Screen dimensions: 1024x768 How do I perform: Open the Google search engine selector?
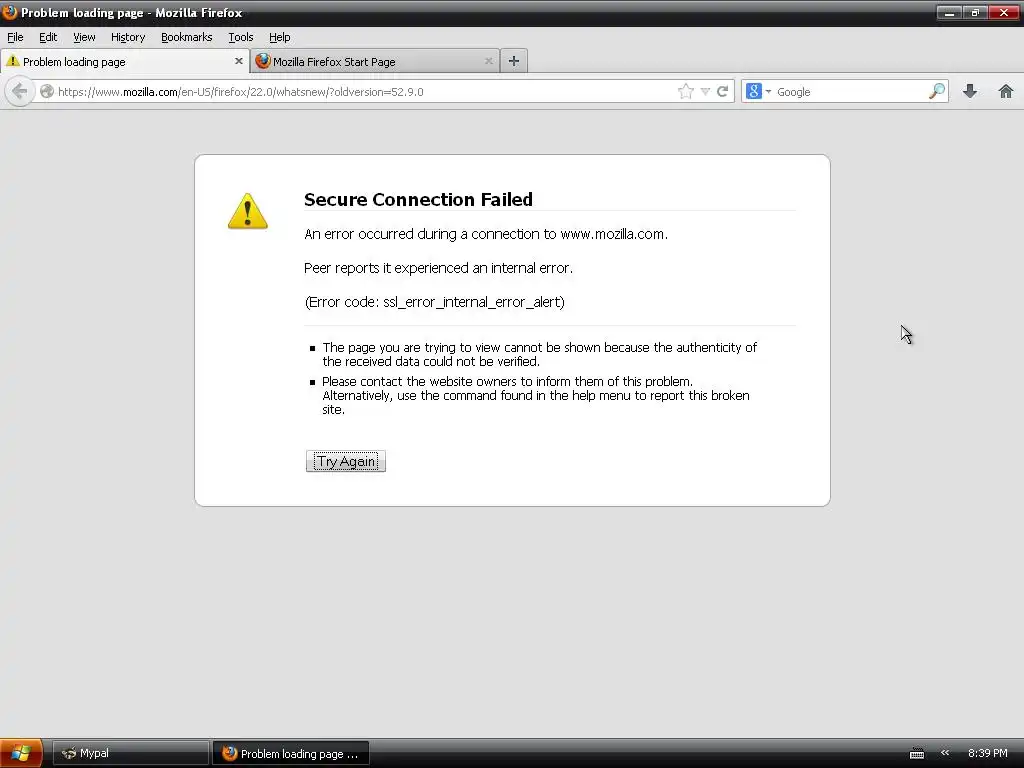pos(759,91)
